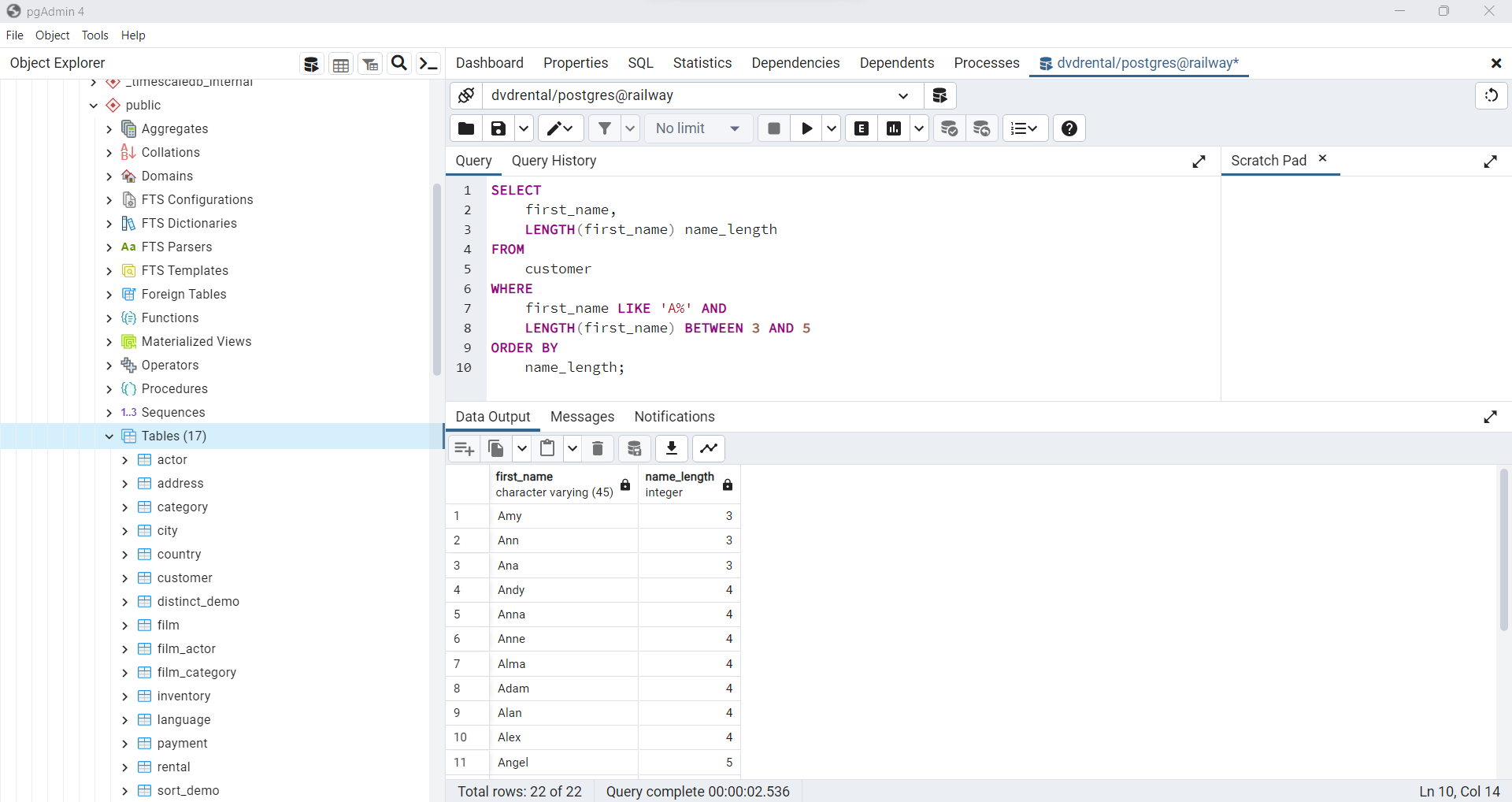Click the cell containing Adam

(x=563, y=689)
